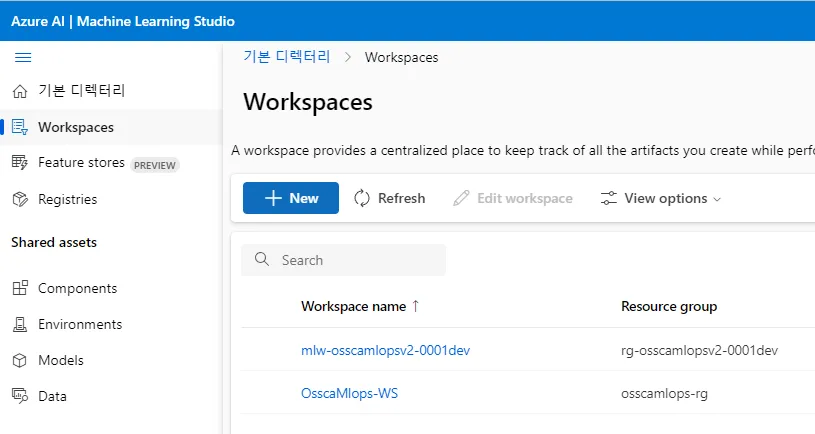Click the Workspaces breadcrumb text
Viewport: 815px width, 434px height.
pos(401,57)
